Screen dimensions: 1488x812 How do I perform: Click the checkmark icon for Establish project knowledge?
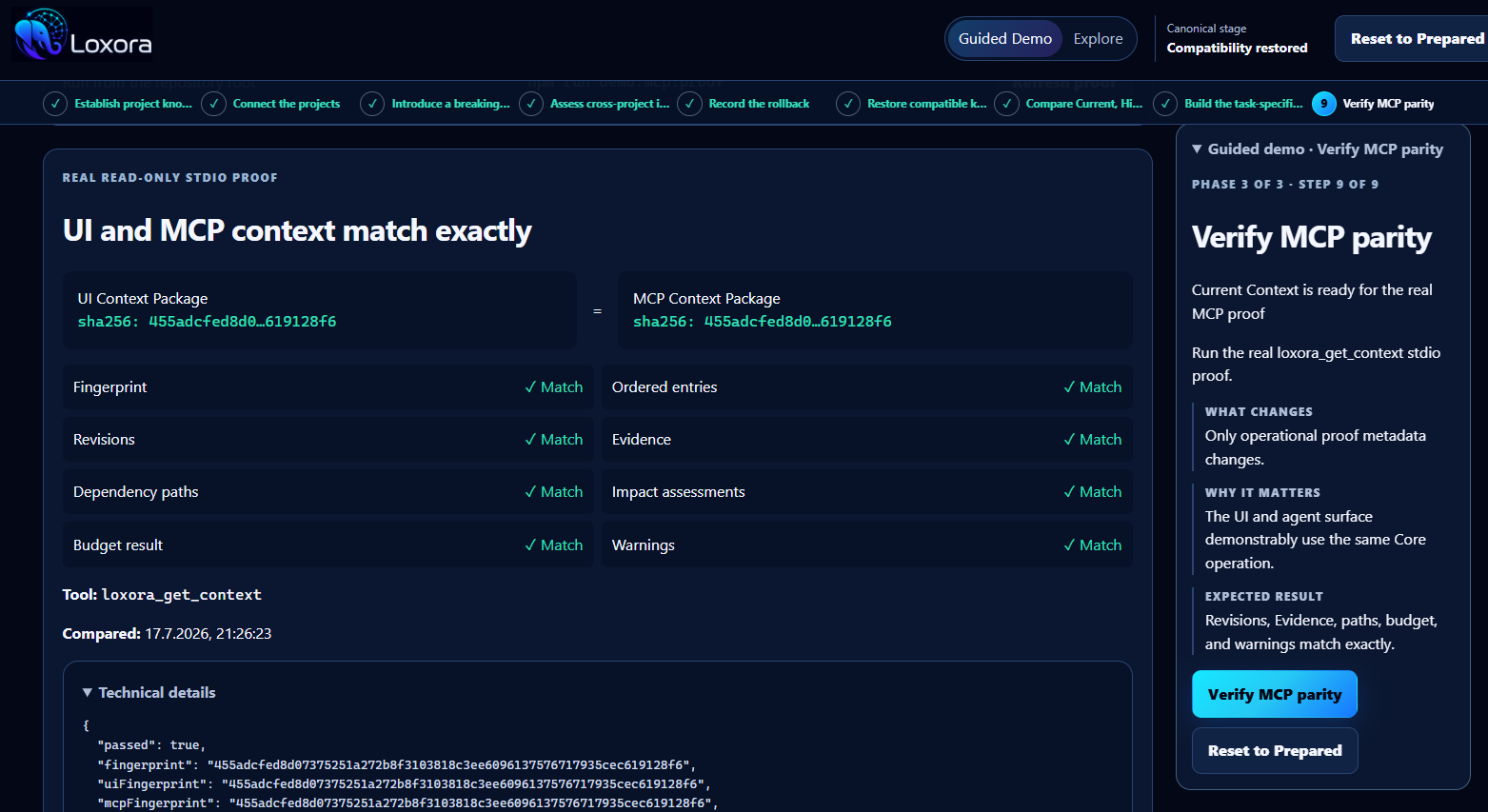pos(55,104)
